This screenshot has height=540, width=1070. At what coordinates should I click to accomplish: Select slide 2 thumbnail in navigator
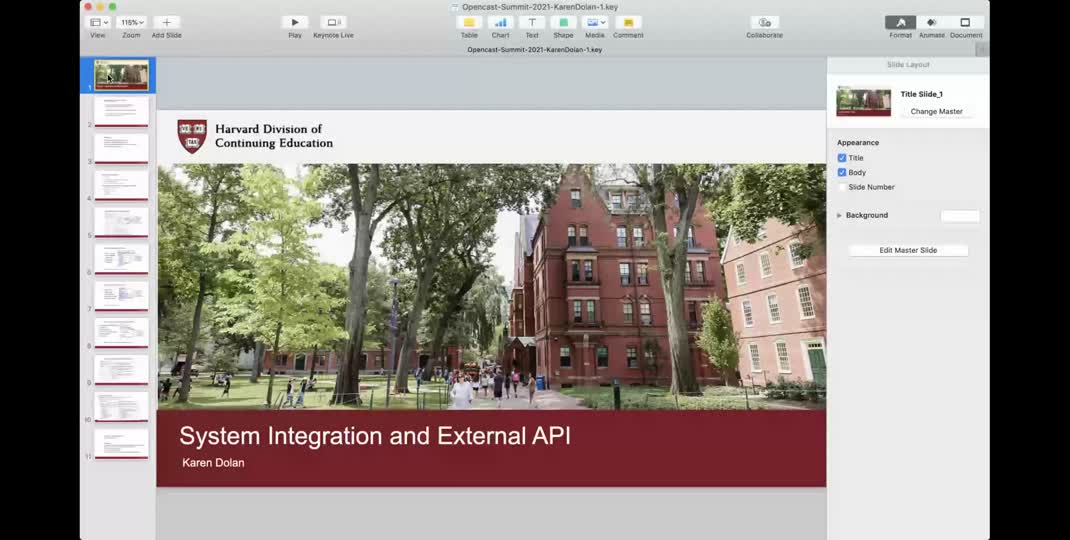click(x=121, y=111)
